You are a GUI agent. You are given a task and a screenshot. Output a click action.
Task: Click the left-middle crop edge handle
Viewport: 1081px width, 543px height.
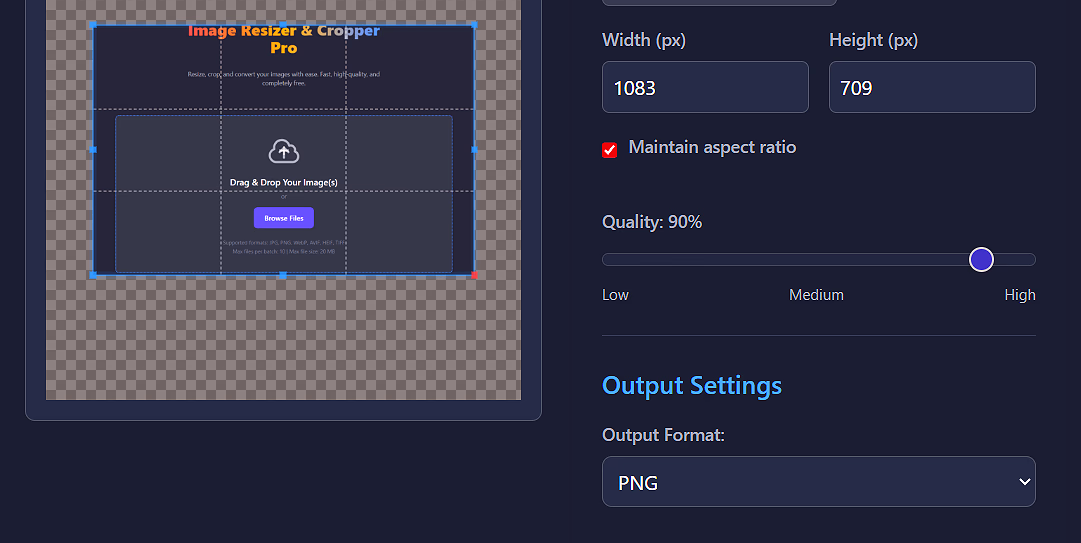point(93,149)
